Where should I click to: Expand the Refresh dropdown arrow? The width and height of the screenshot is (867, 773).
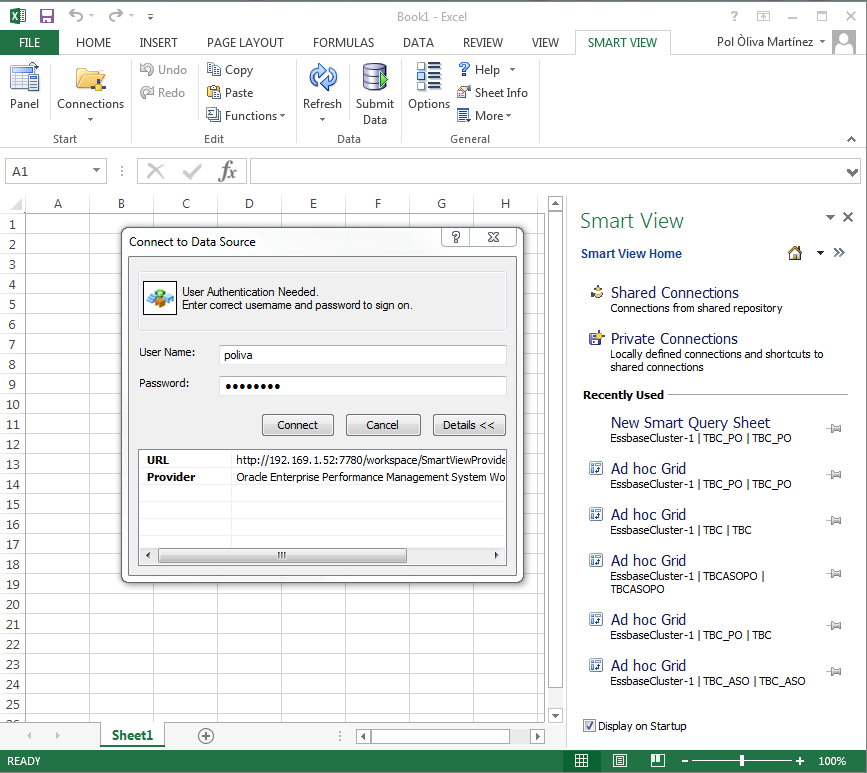322,119
